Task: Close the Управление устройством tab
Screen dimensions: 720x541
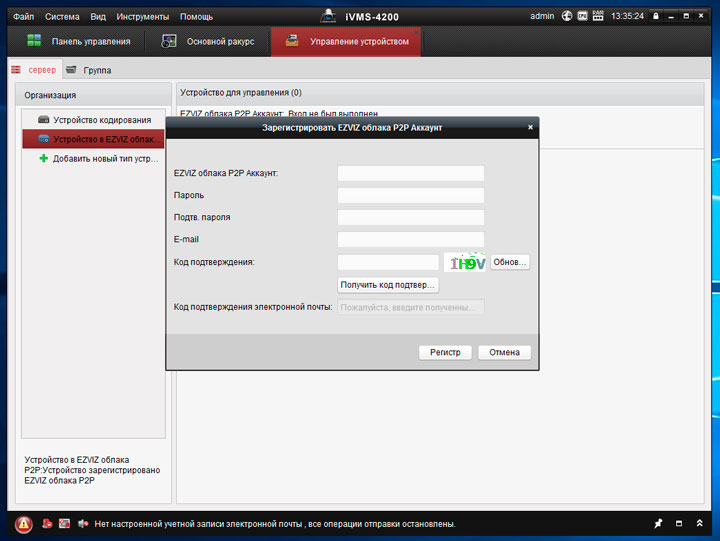Action: [416, 32]
